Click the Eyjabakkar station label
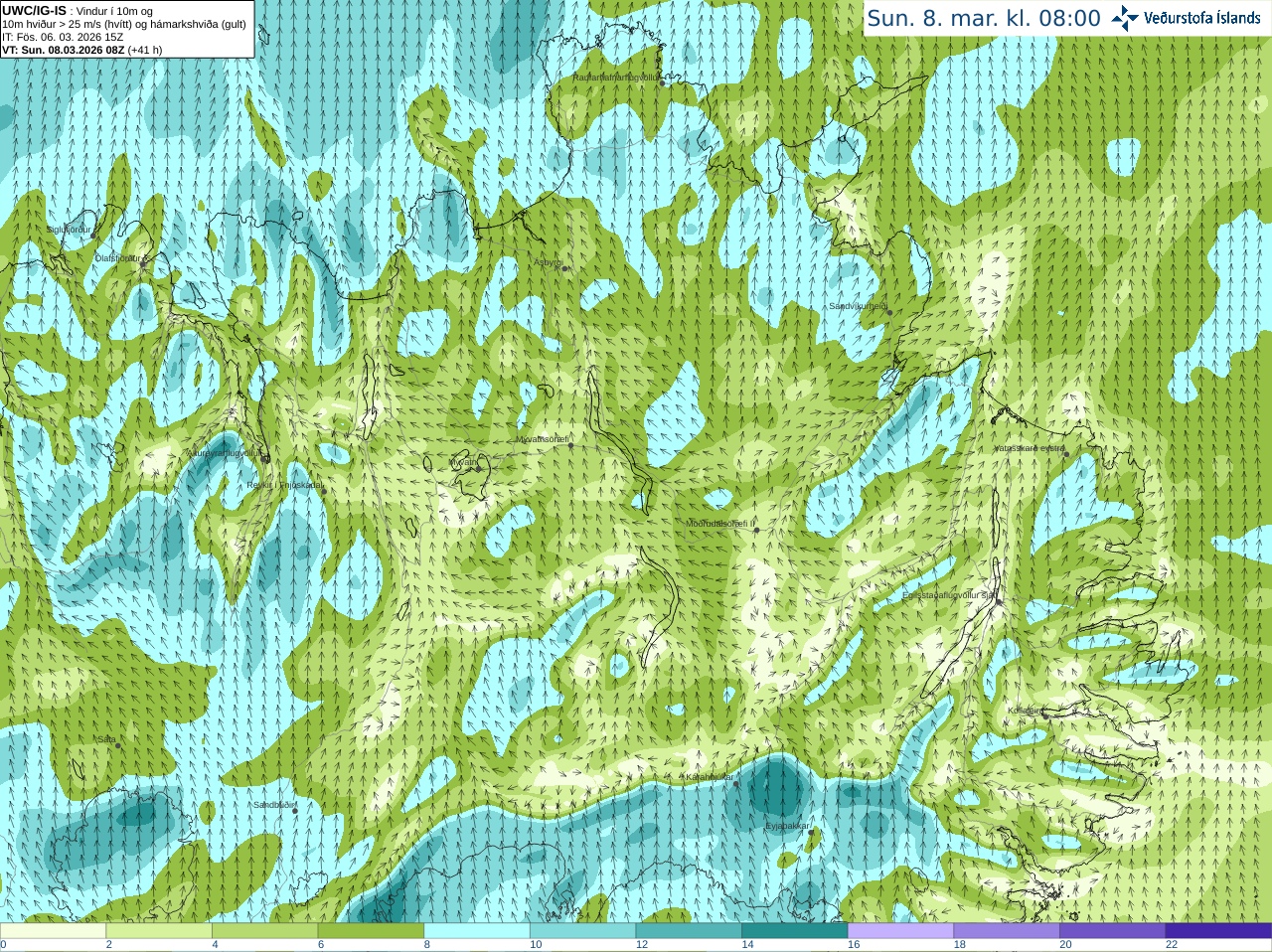This screenshot has height=952, width=1272. (787, 826)
